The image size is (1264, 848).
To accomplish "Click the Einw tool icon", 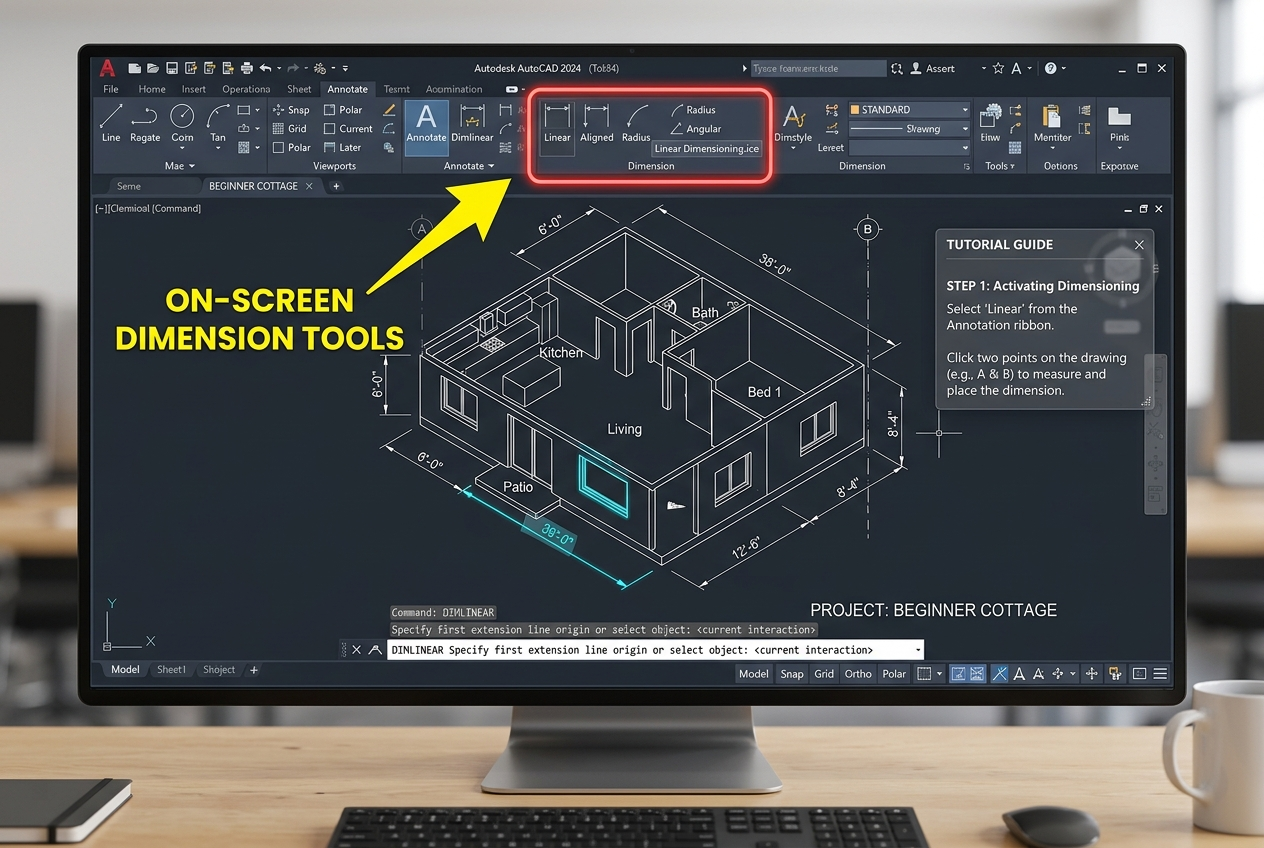I will point(990,123).
